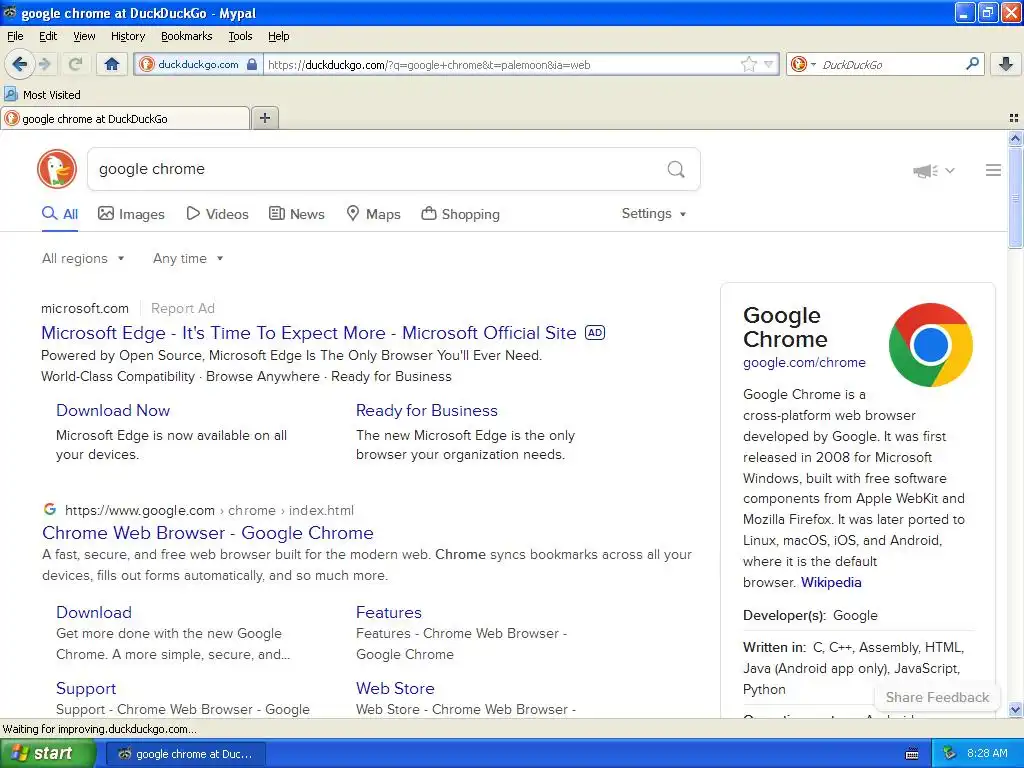Click the Features sitelink
1024x768 pixels.
tap(389, 613)
